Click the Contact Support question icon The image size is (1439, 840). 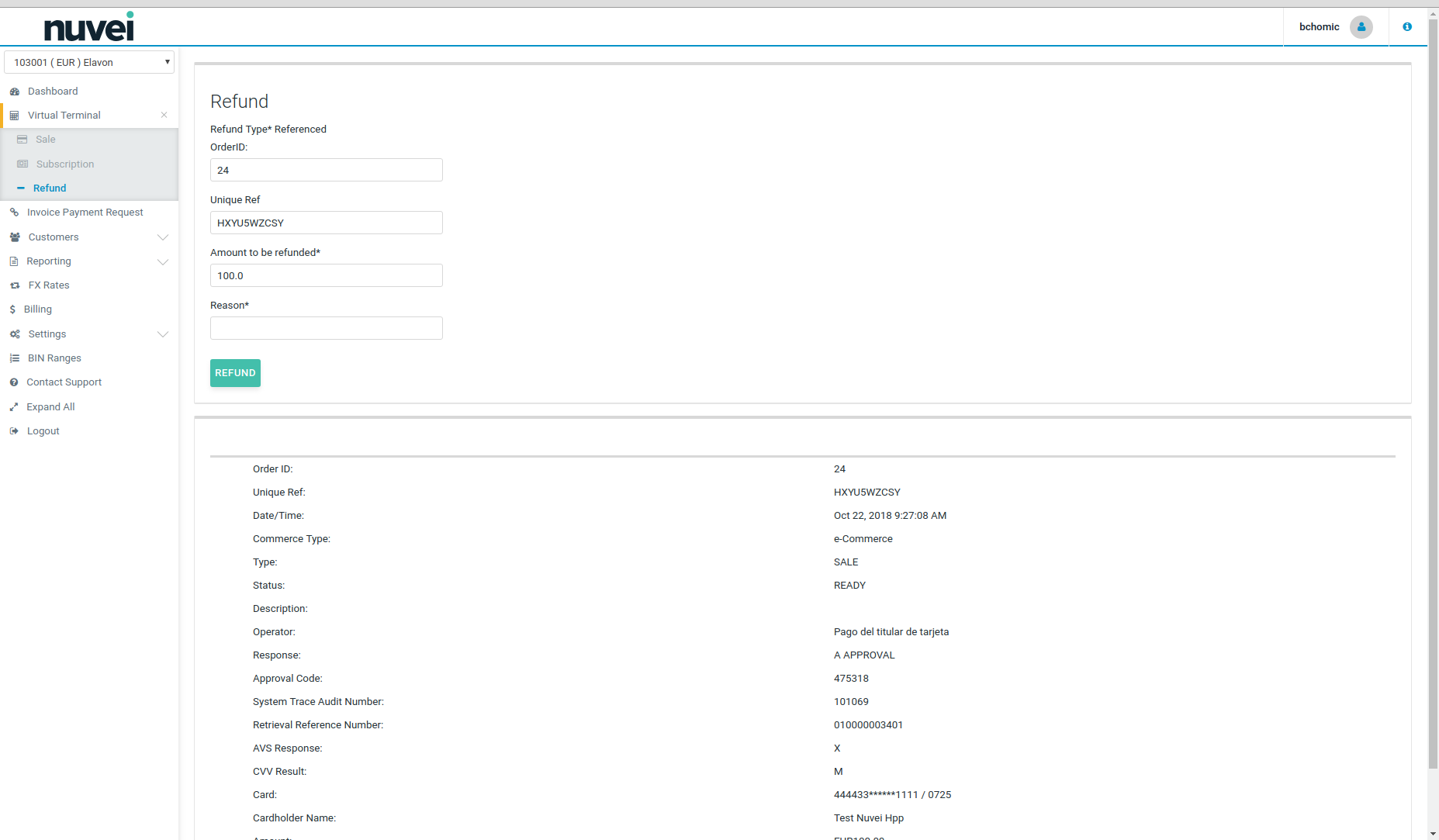(x=14, y=382)
